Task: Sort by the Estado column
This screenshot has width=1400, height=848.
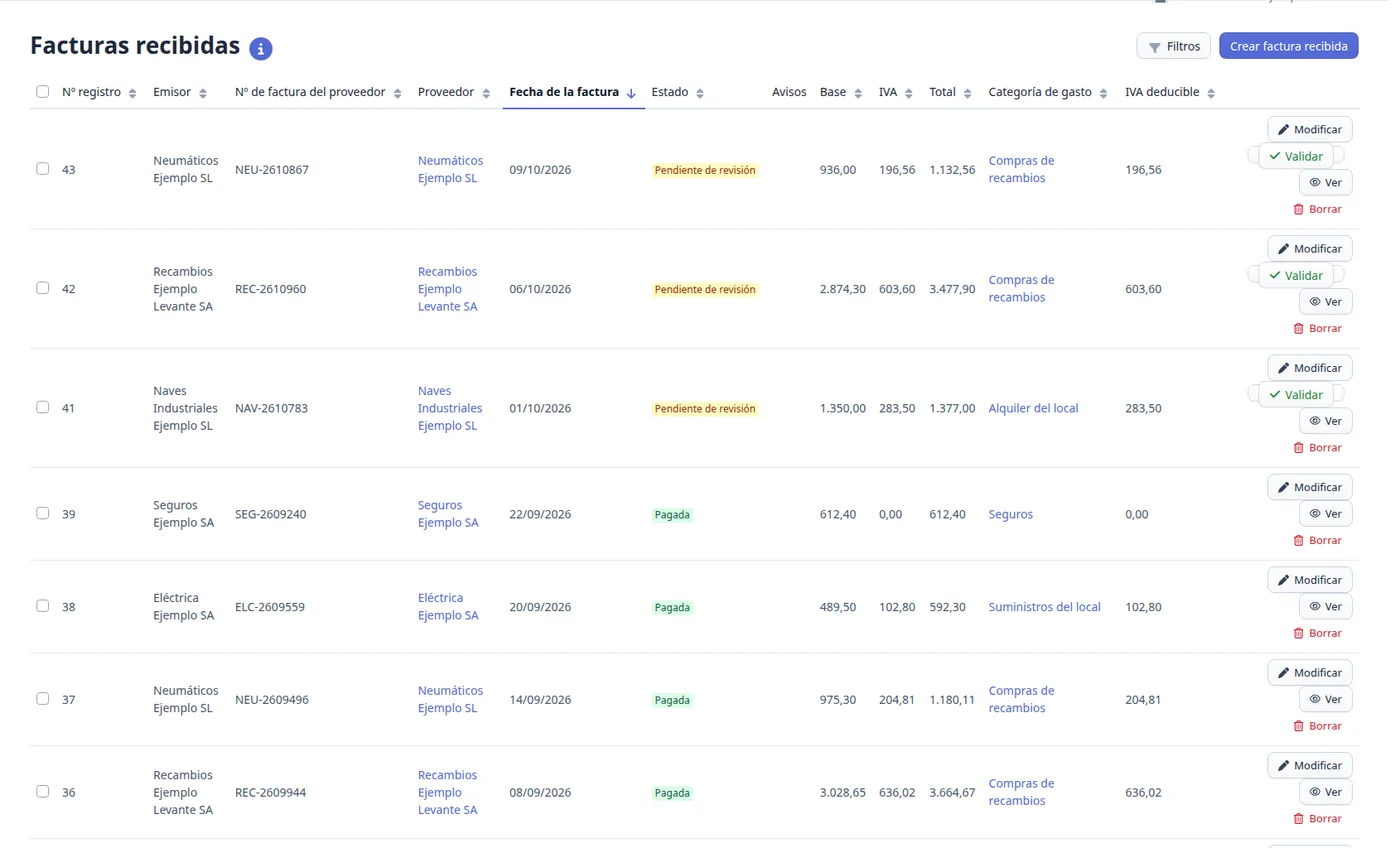Action: coord(678,92)
